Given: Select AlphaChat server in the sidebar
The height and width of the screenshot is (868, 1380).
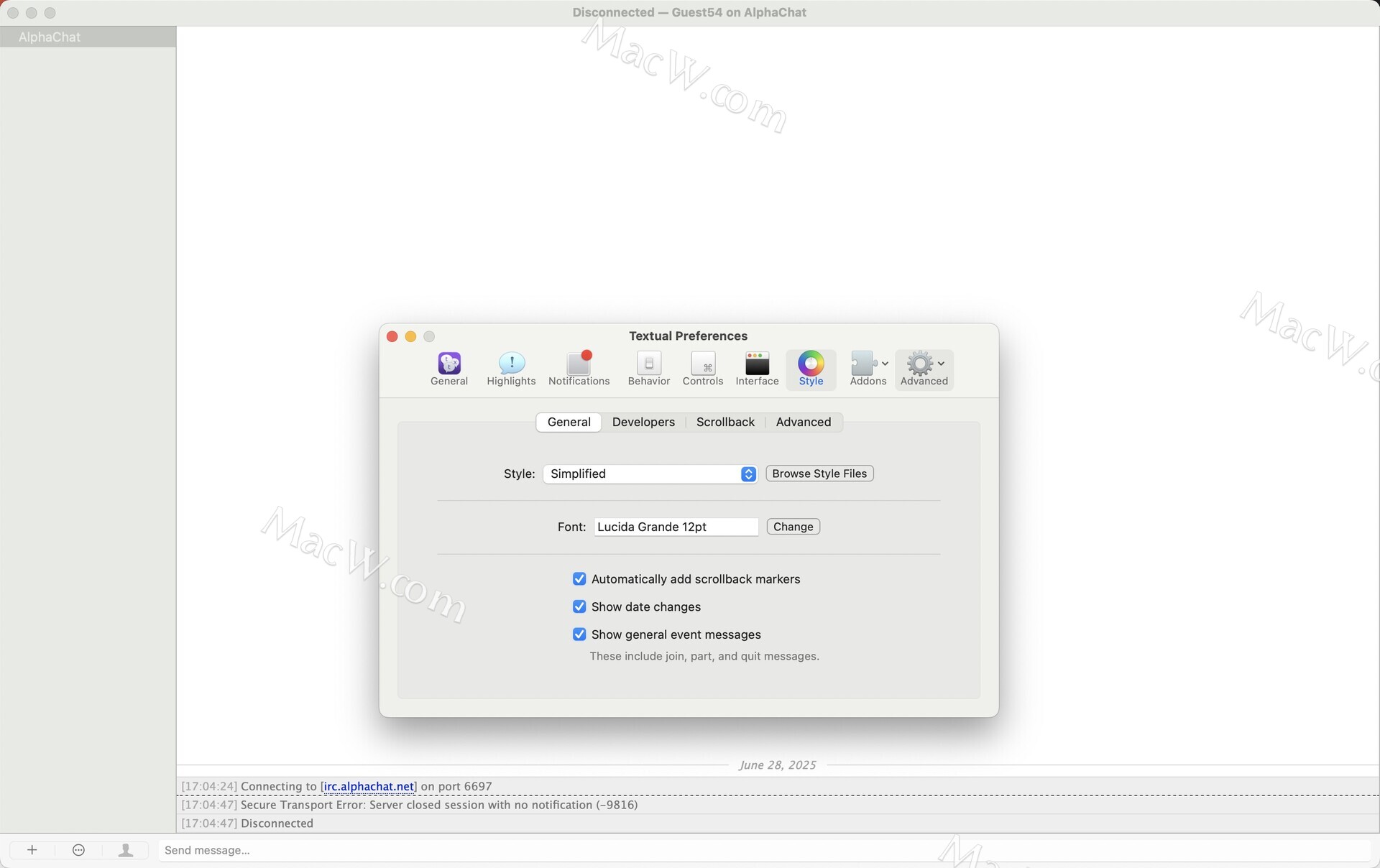Looking at the screenshot, I should coord(88,37).
